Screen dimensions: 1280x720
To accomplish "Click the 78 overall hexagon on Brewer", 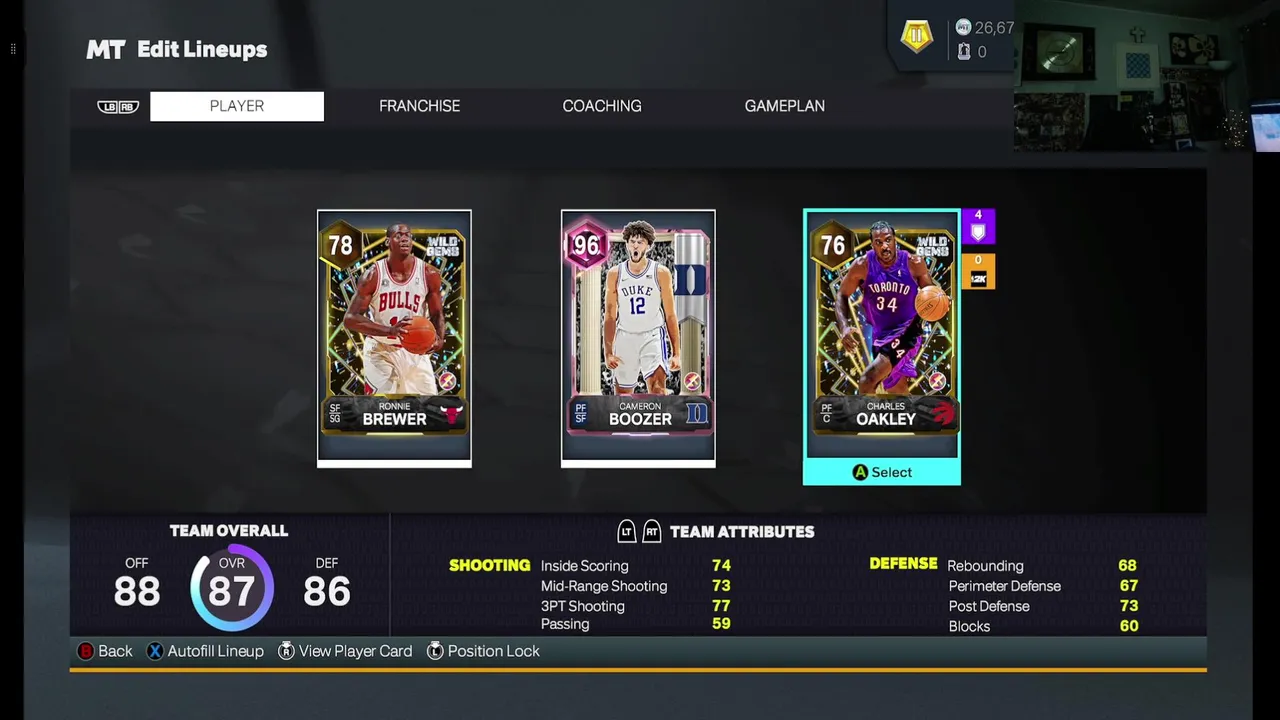I will 340,245.
